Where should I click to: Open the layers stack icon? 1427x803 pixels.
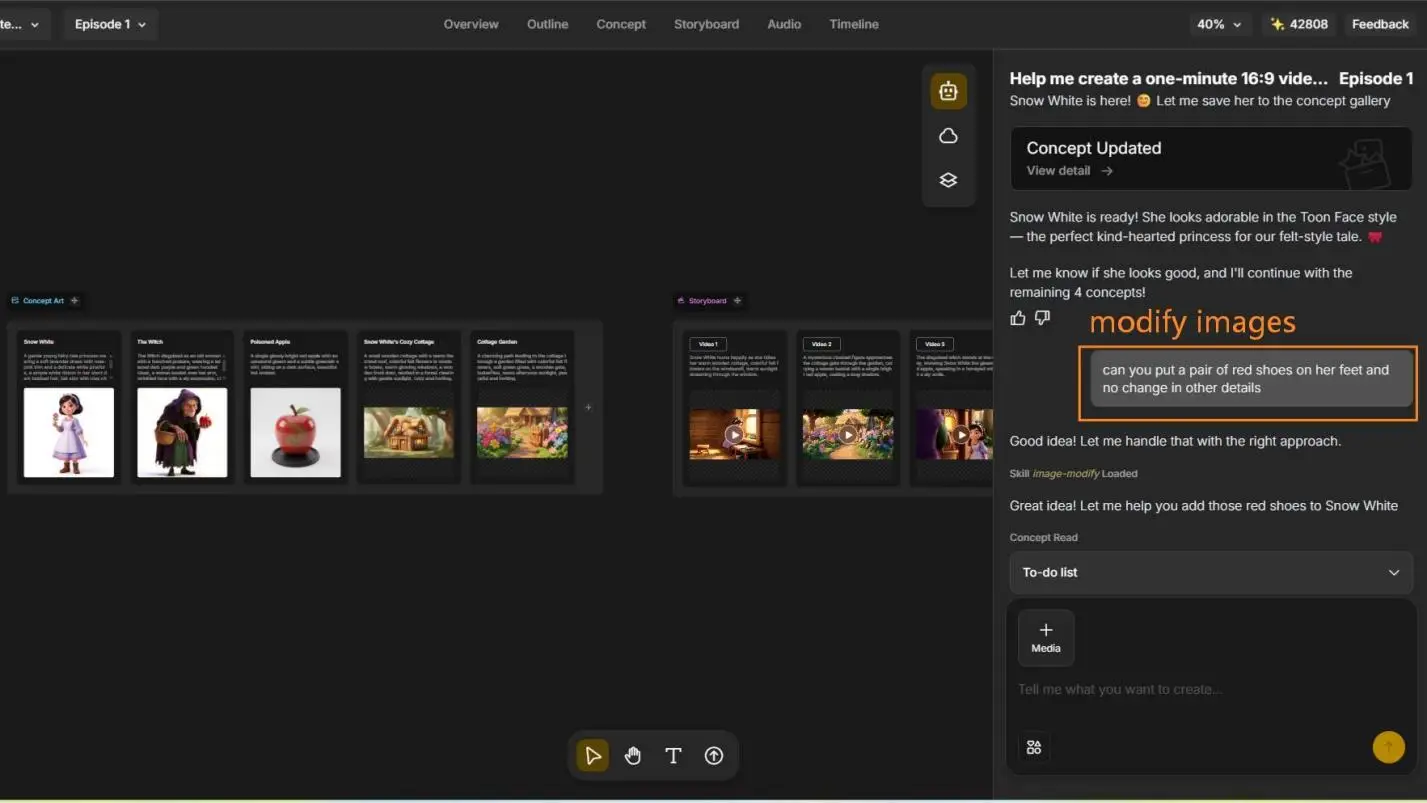pyautogui.click(x=948, y=180)
